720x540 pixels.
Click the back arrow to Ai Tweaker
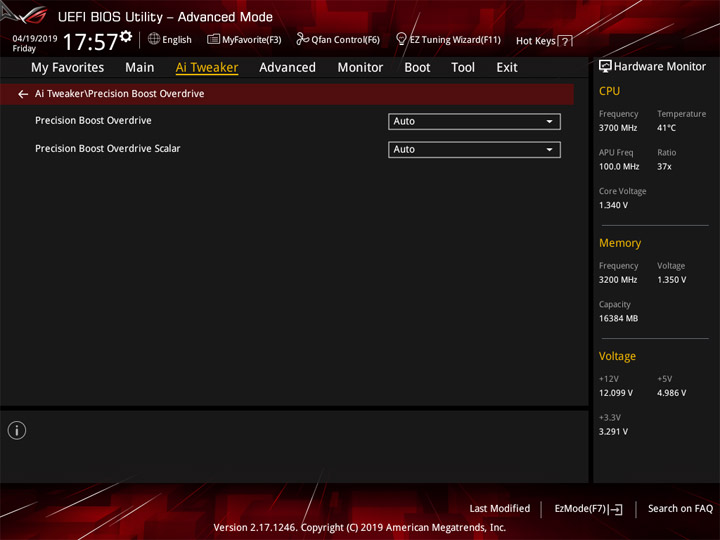[23, 94]
